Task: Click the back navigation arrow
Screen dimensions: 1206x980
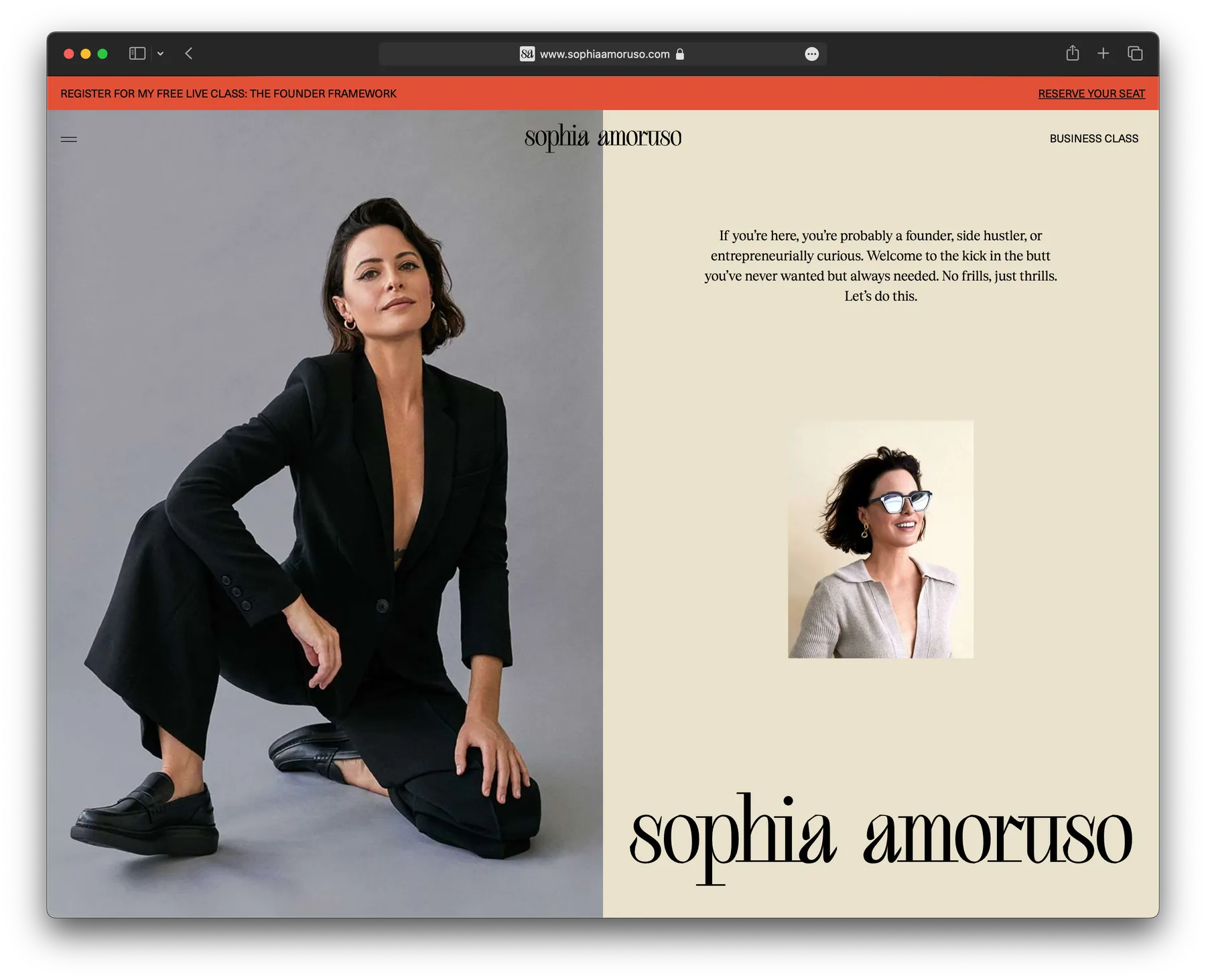Action: [x=188, y=54]
